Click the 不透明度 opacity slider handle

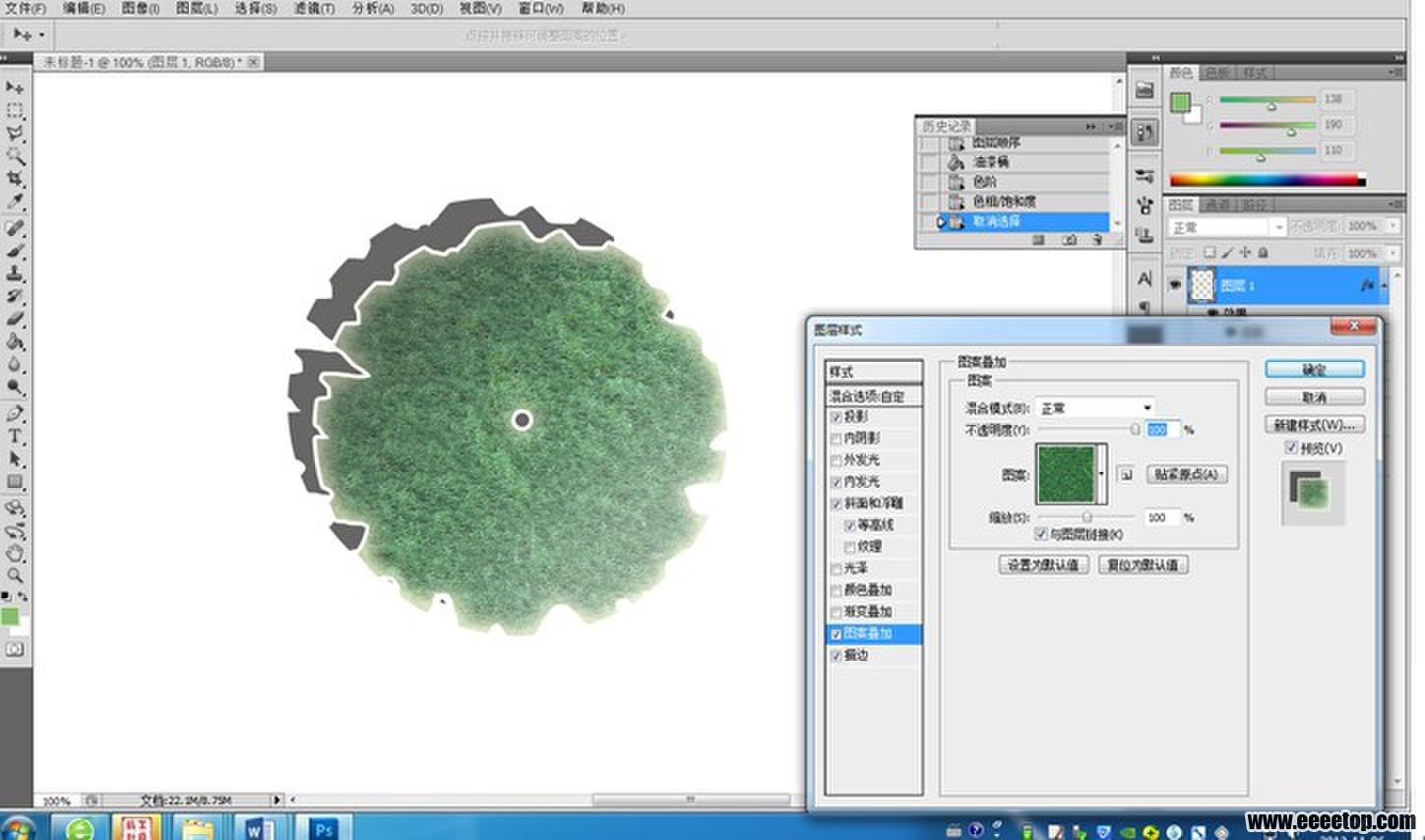(x=1135, y=429)
